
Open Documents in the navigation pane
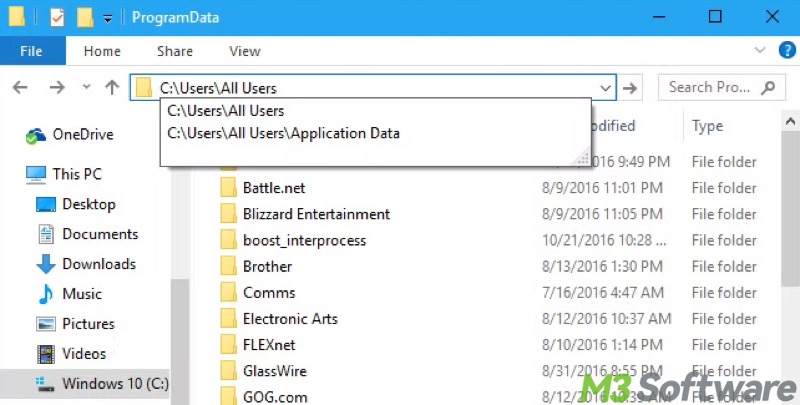100,234
